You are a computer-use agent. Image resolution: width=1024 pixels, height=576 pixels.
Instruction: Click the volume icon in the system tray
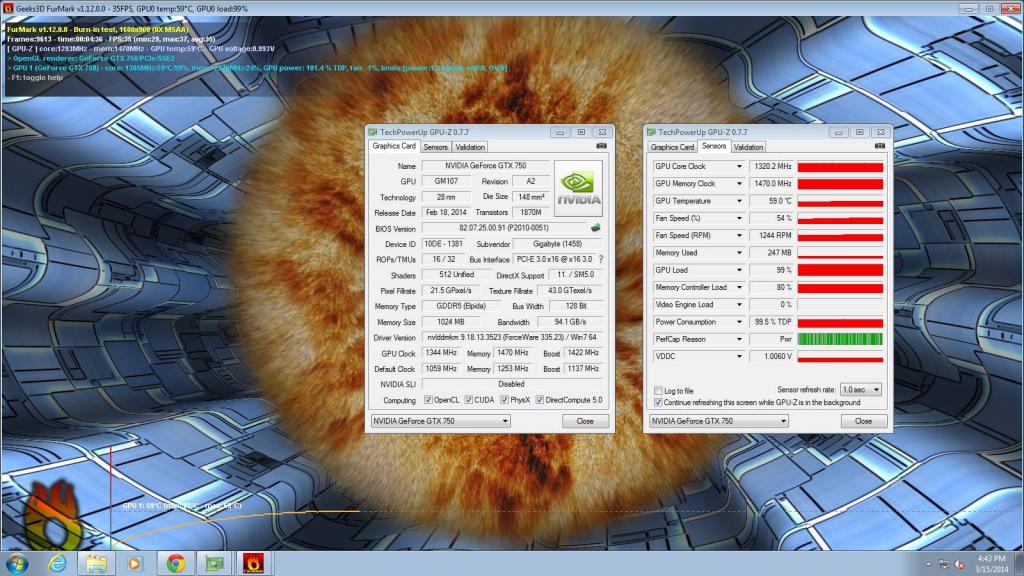click(x=959, y=564)
